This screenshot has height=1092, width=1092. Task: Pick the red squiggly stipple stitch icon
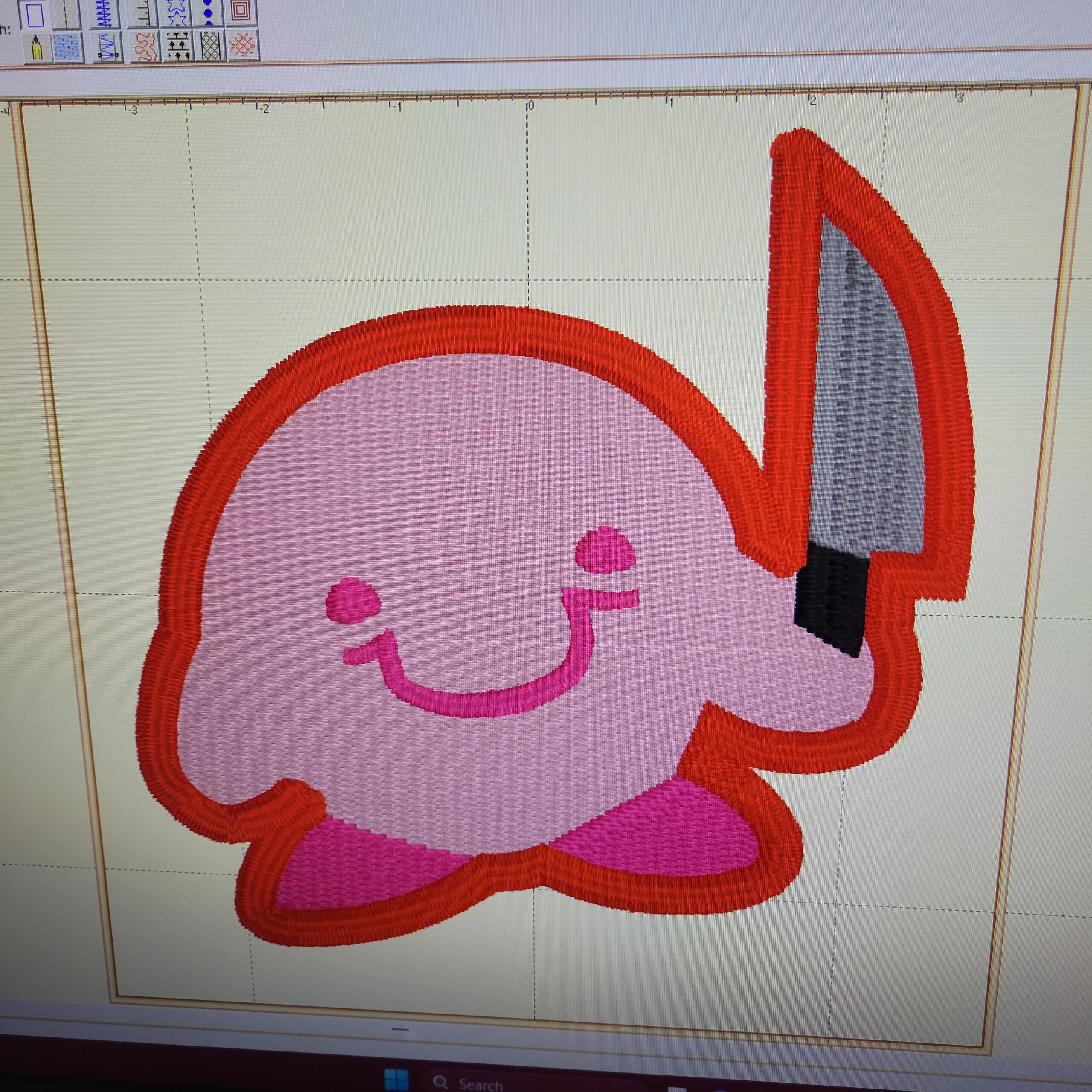pyautogui.click(x=146, y=47)
